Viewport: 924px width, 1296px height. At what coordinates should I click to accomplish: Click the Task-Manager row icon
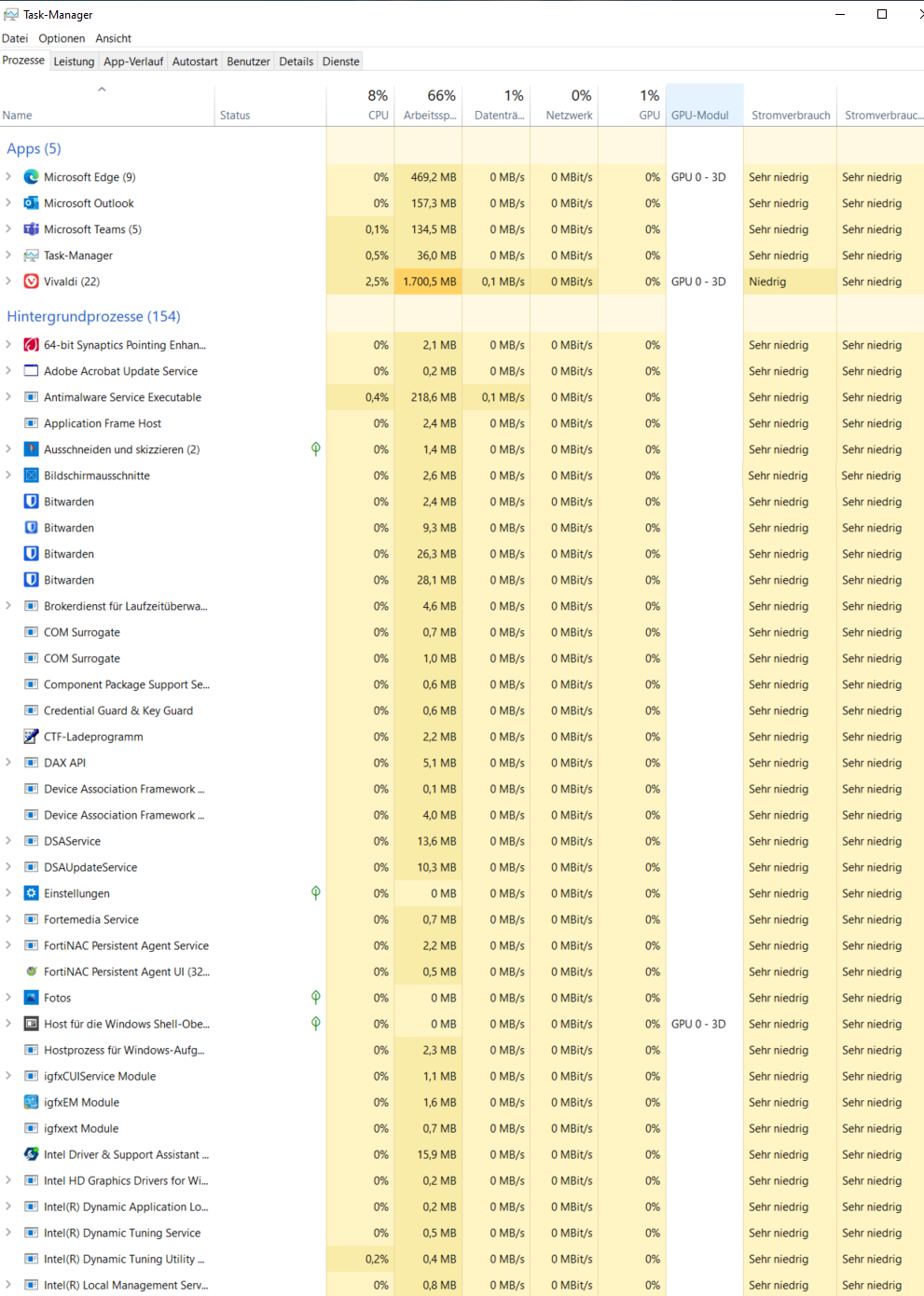tap(31, 255)
